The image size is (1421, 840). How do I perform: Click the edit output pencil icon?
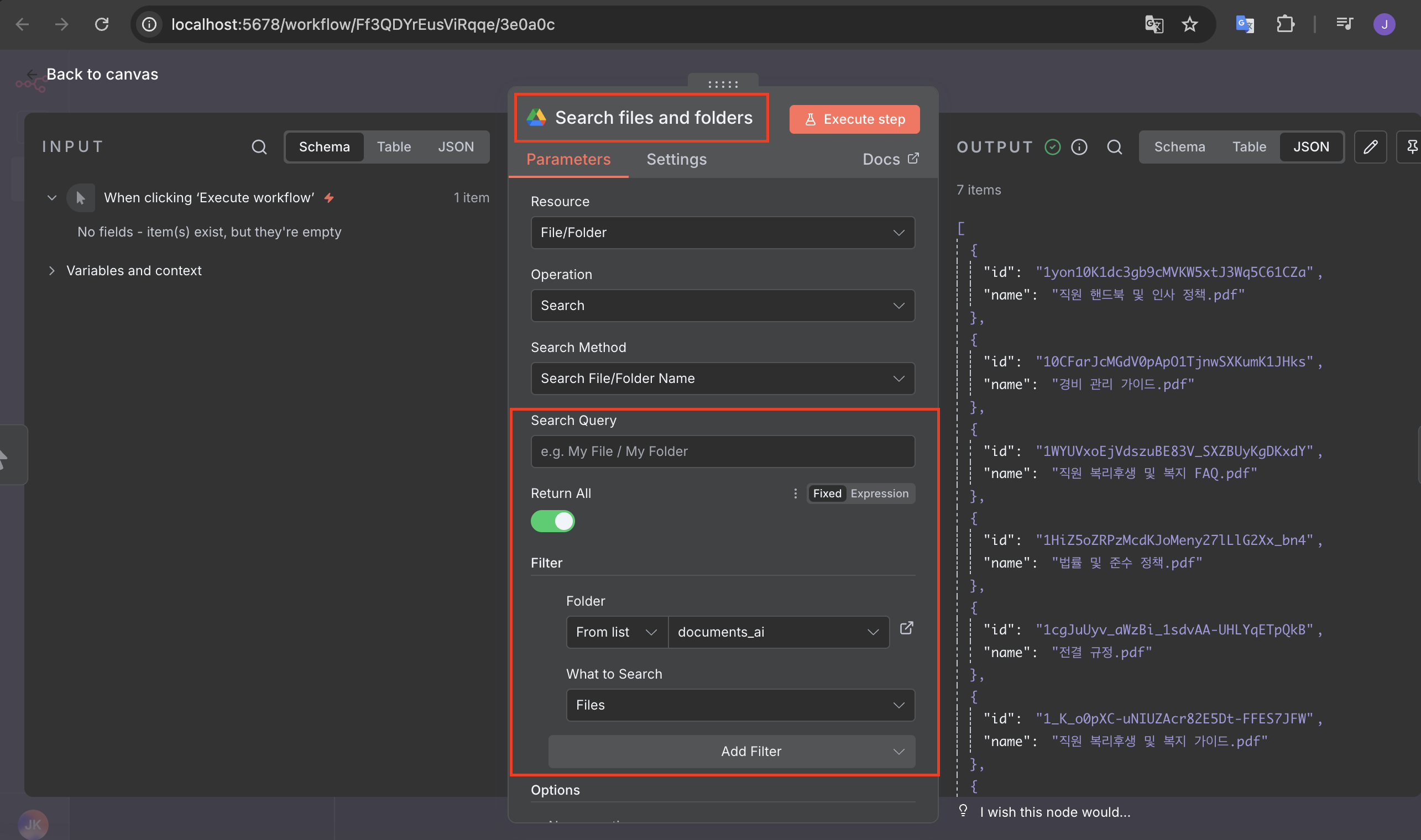click(x=1370, y=147)
